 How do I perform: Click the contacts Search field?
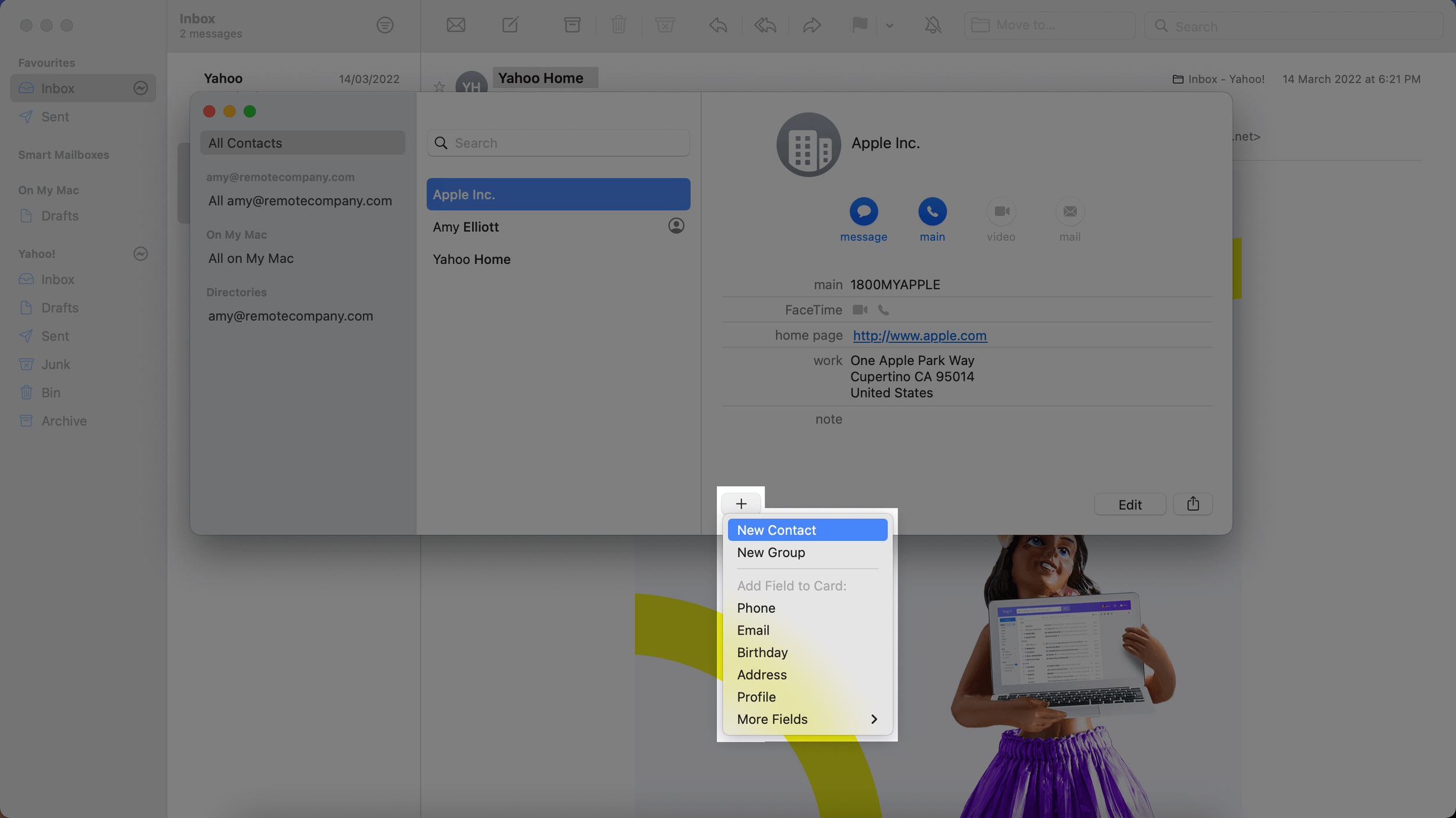tap(558, 143)
